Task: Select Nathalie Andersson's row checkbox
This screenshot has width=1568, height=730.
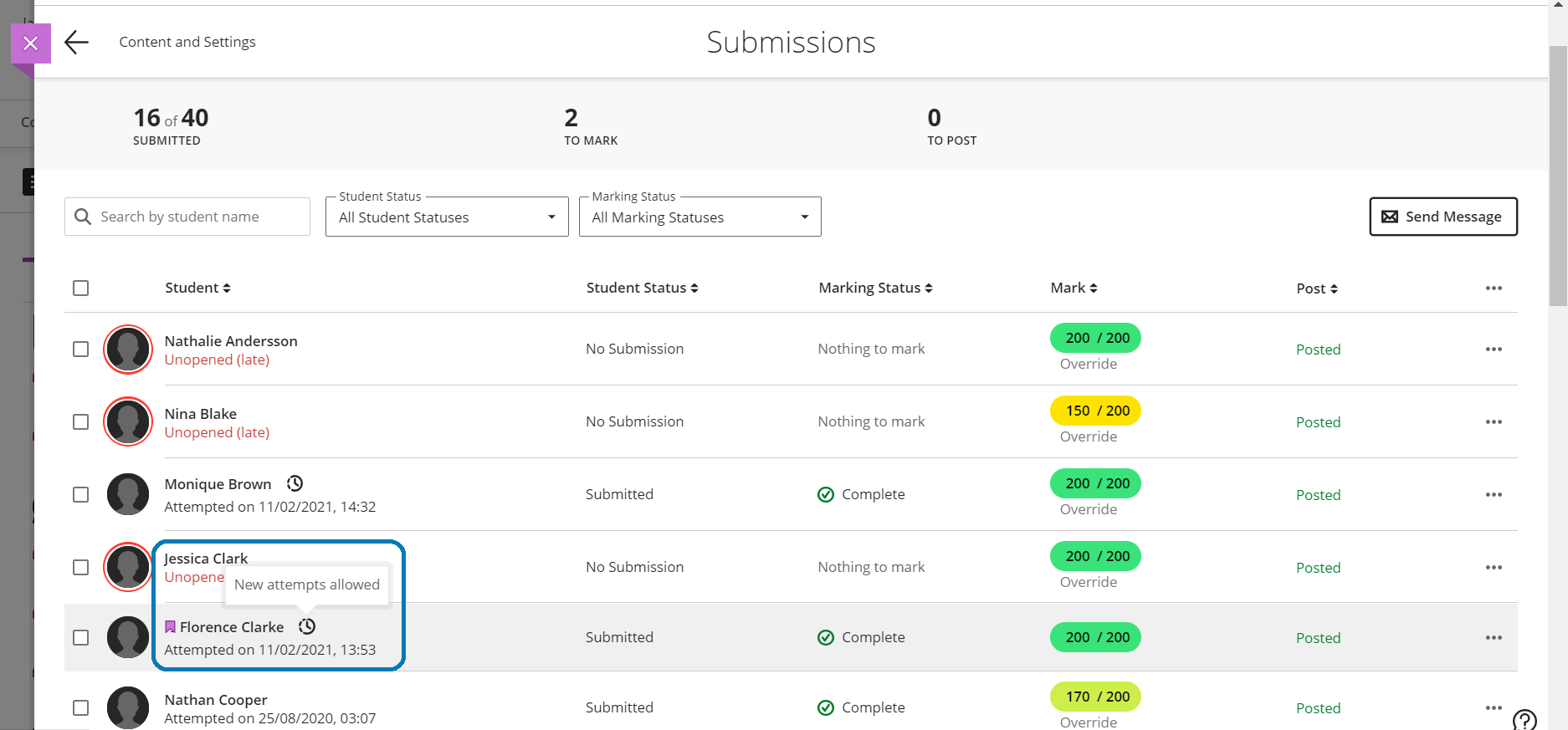Action: point(80,349)
